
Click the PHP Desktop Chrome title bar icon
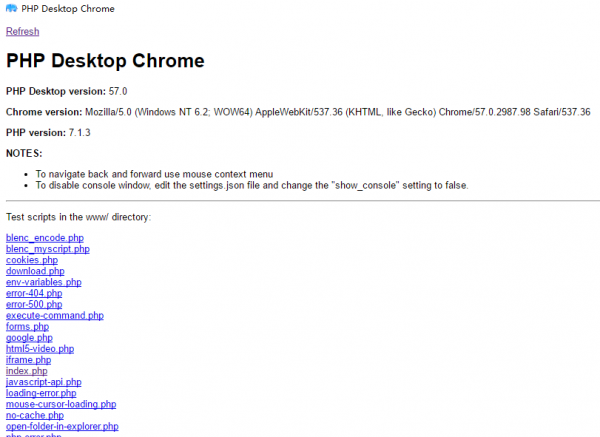tap(11, 9)
